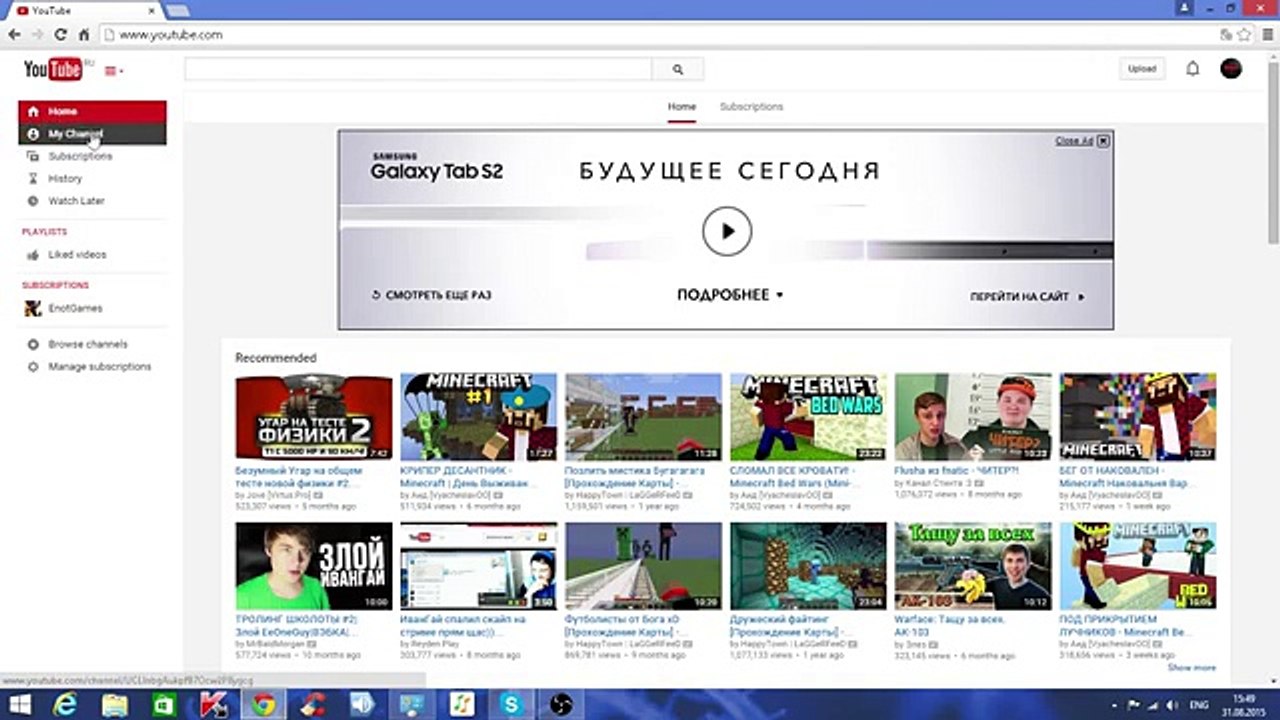Bookmark this page with the star icon
The width and height of the screenshot is (1280, 720).
coord(1243,34)
